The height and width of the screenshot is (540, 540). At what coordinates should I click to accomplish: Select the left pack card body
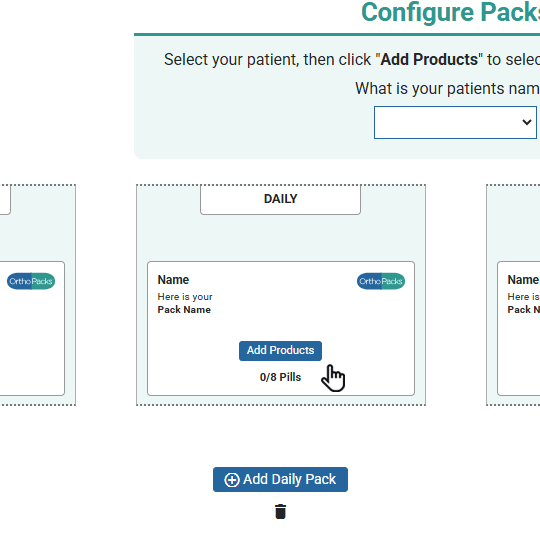[x=32, y=329]
